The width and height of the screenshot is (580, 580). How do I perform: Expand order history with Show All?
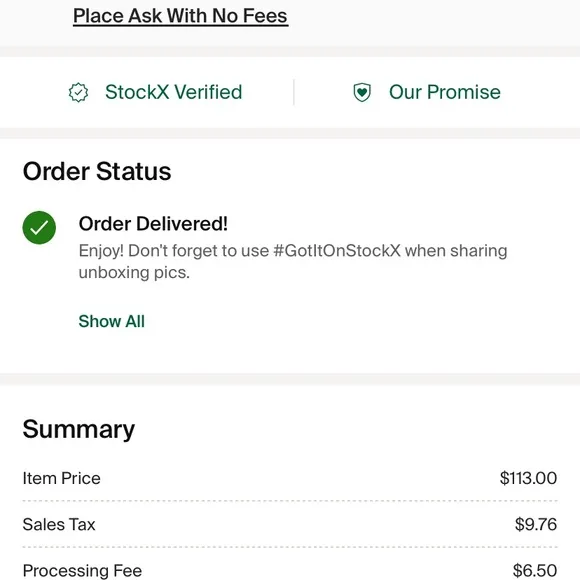[111, 321]
